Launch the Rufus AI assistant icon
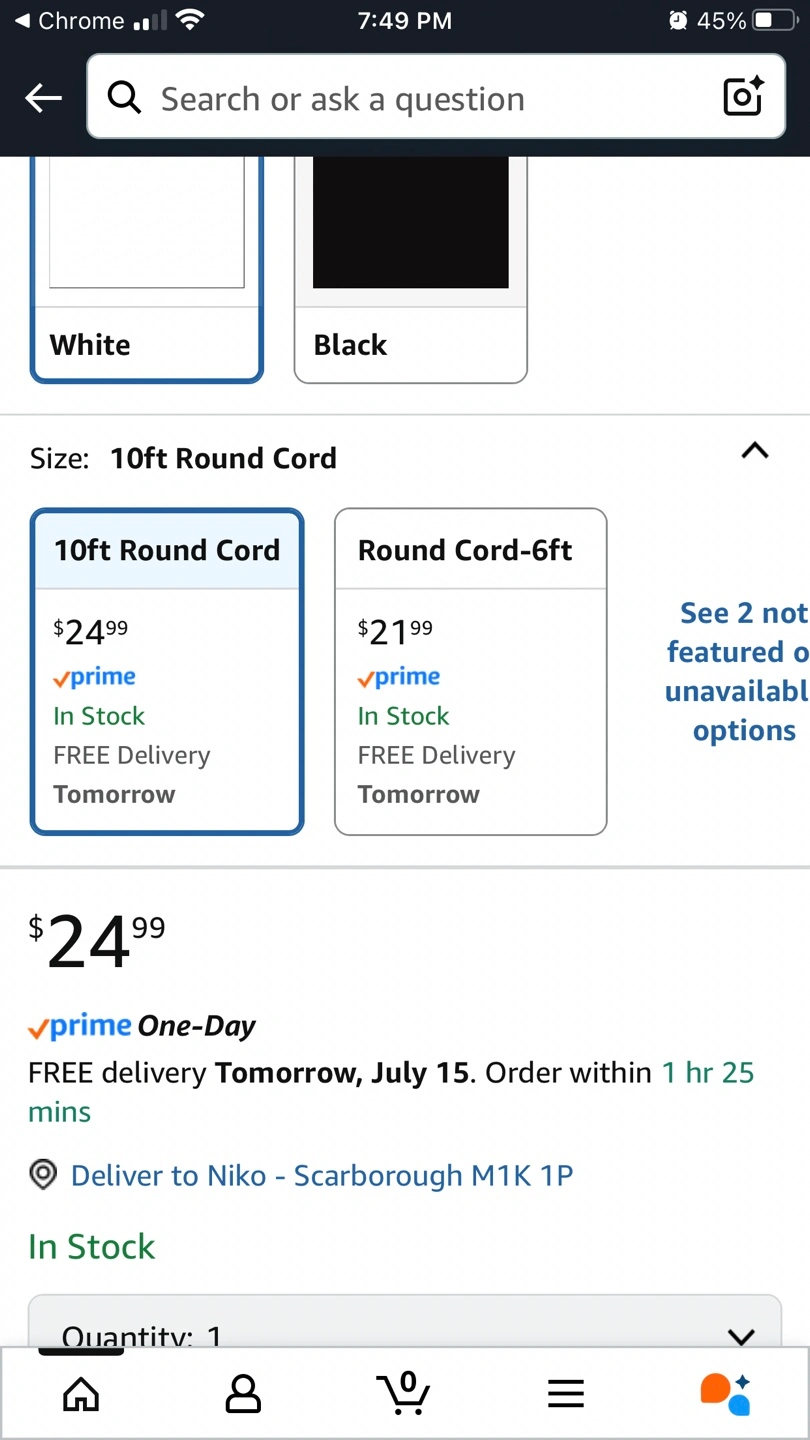This screenshot has height=1440, width=810. pos(726,1393)
